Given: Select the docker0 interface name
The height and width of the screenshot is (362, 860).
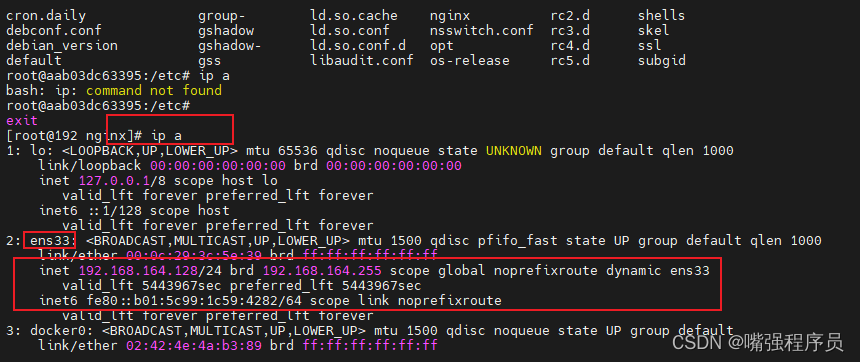Looking at the screenshot, I should pos(58,330).
